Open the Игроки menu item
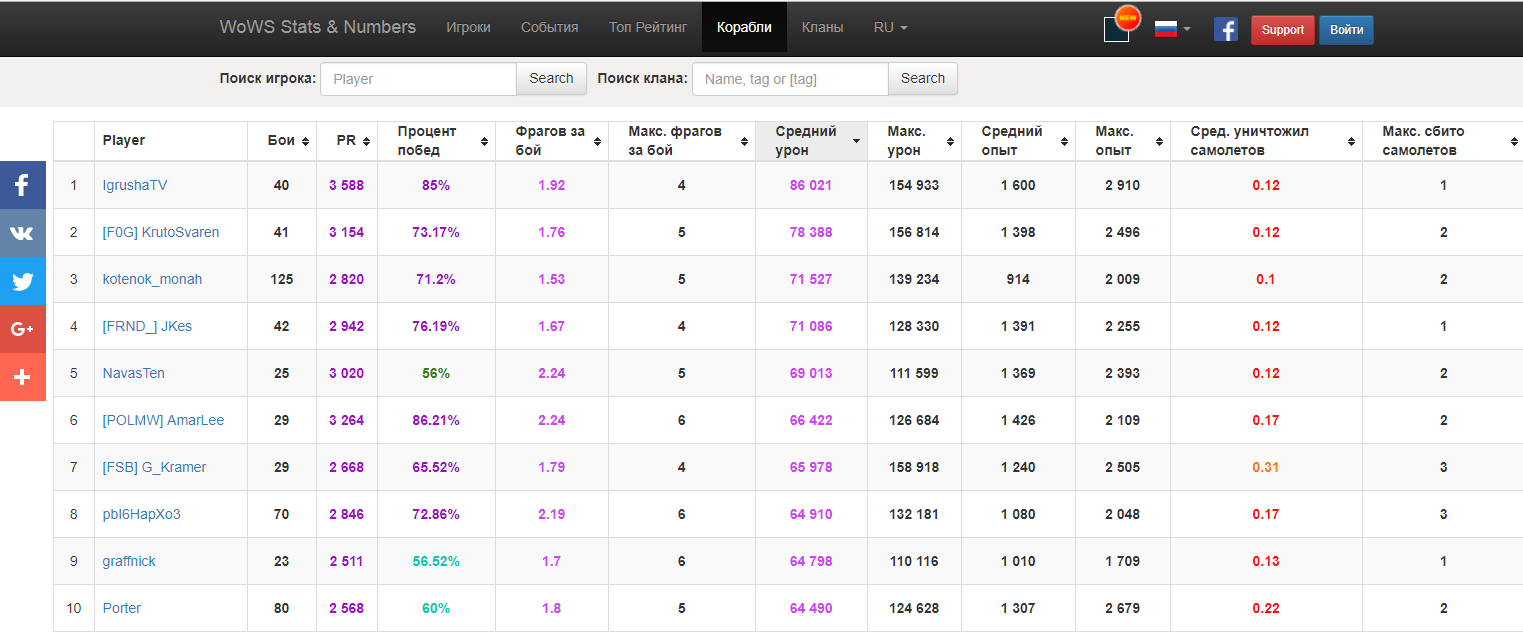This screenshot has width=1523, height=632. (468, 27)
